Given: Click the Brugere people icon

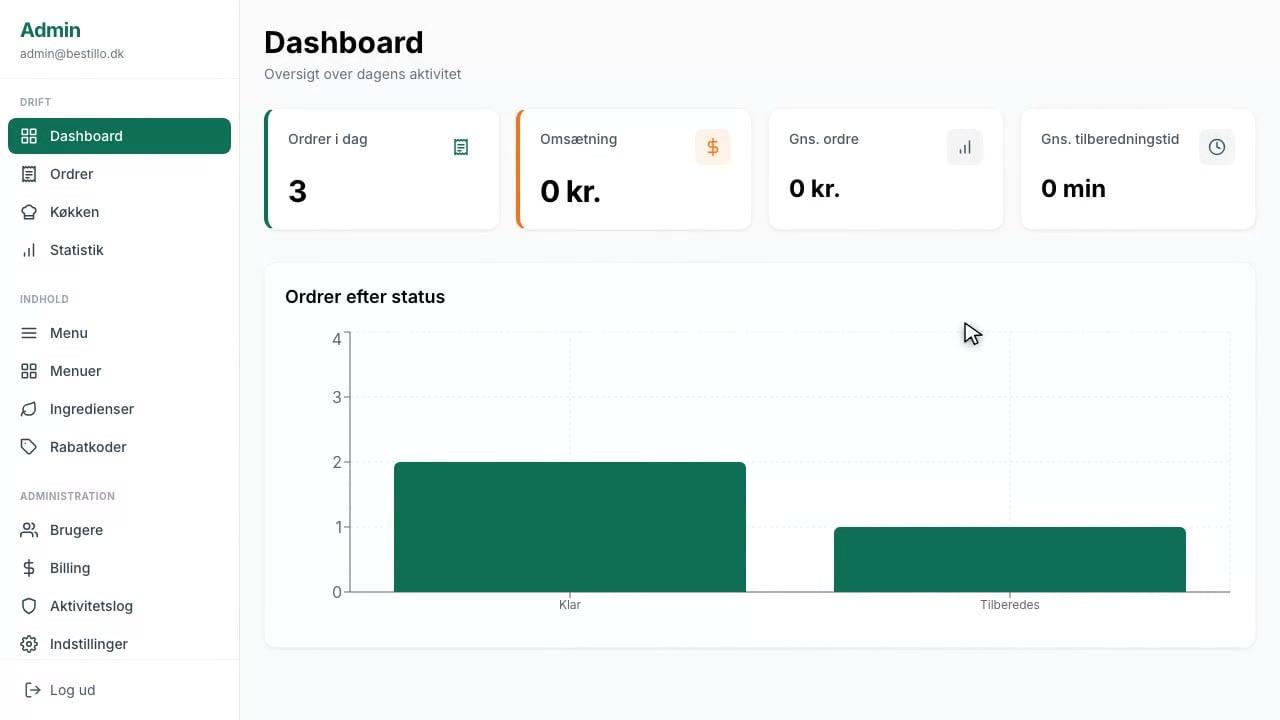Looking at the screenshot, I should point(29,530).
